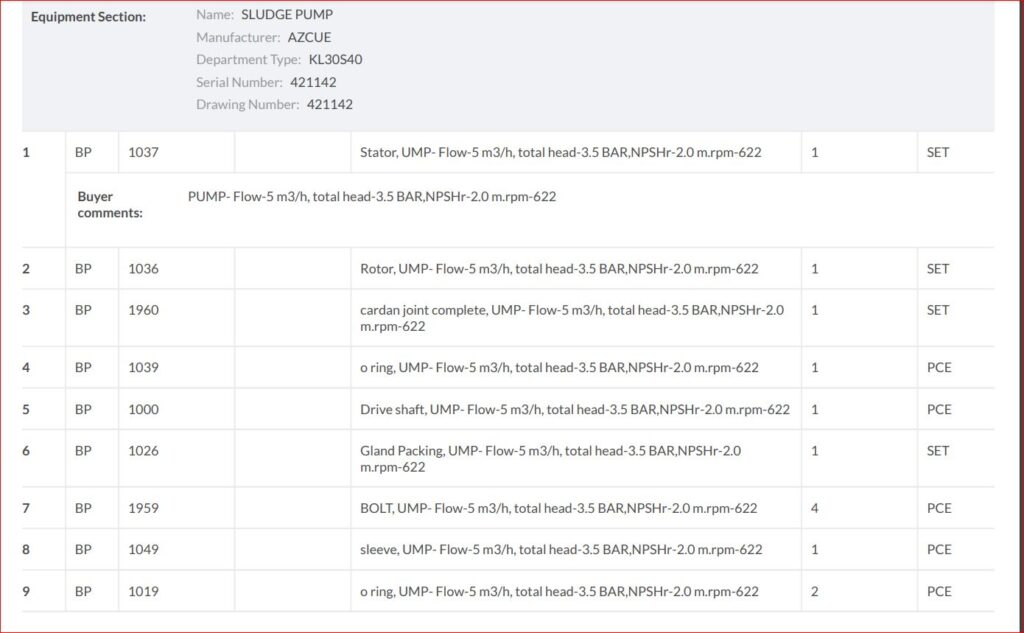This screenshot has width=1024, height=633.
Task: Select the SET unit in Rotor row
Action: click(938, 268)
